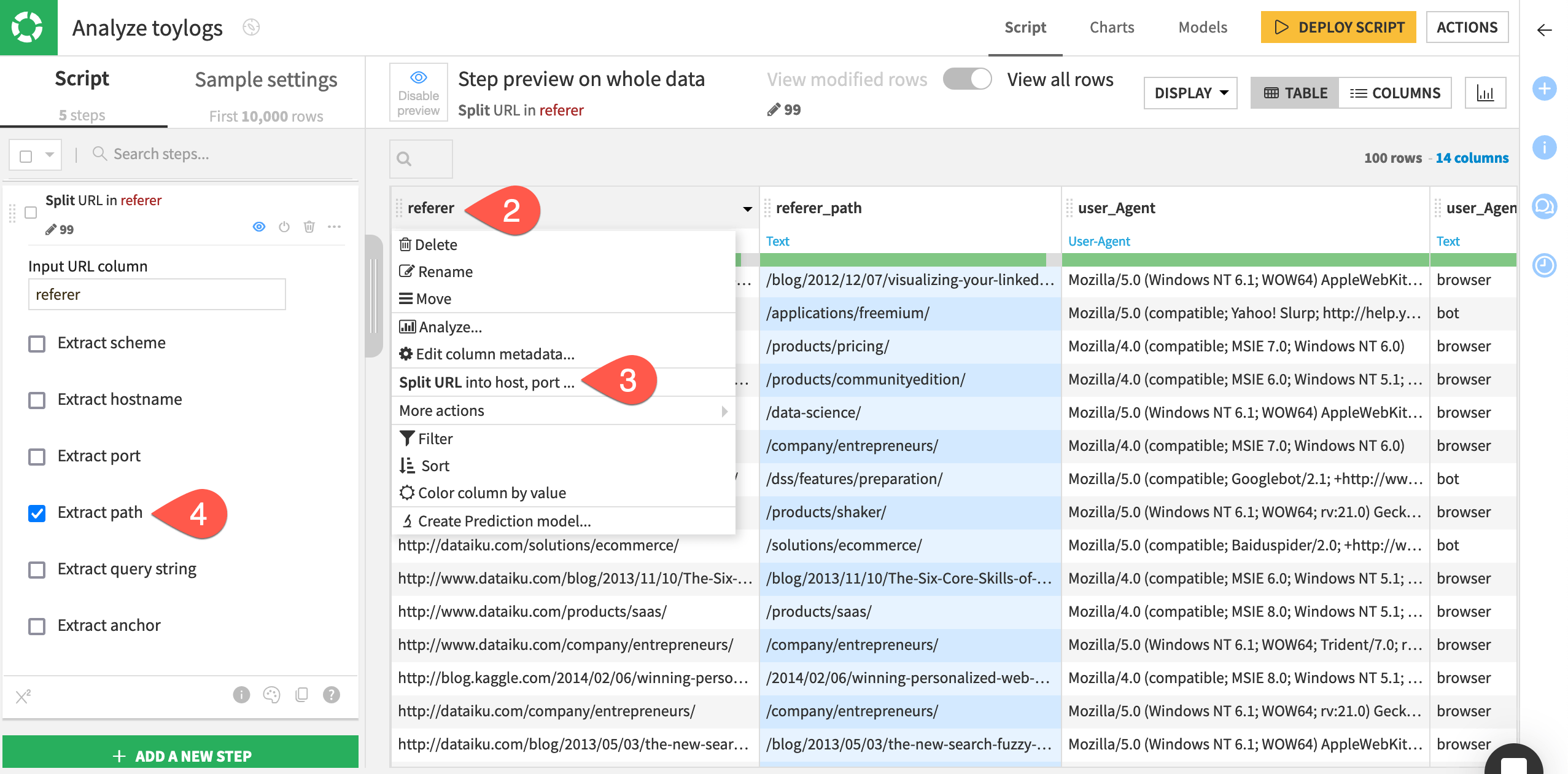The width and height of the screenshot is (1568, 774).
Task: Check the Extract scheme checkbox
Action: tap(37, 344)
